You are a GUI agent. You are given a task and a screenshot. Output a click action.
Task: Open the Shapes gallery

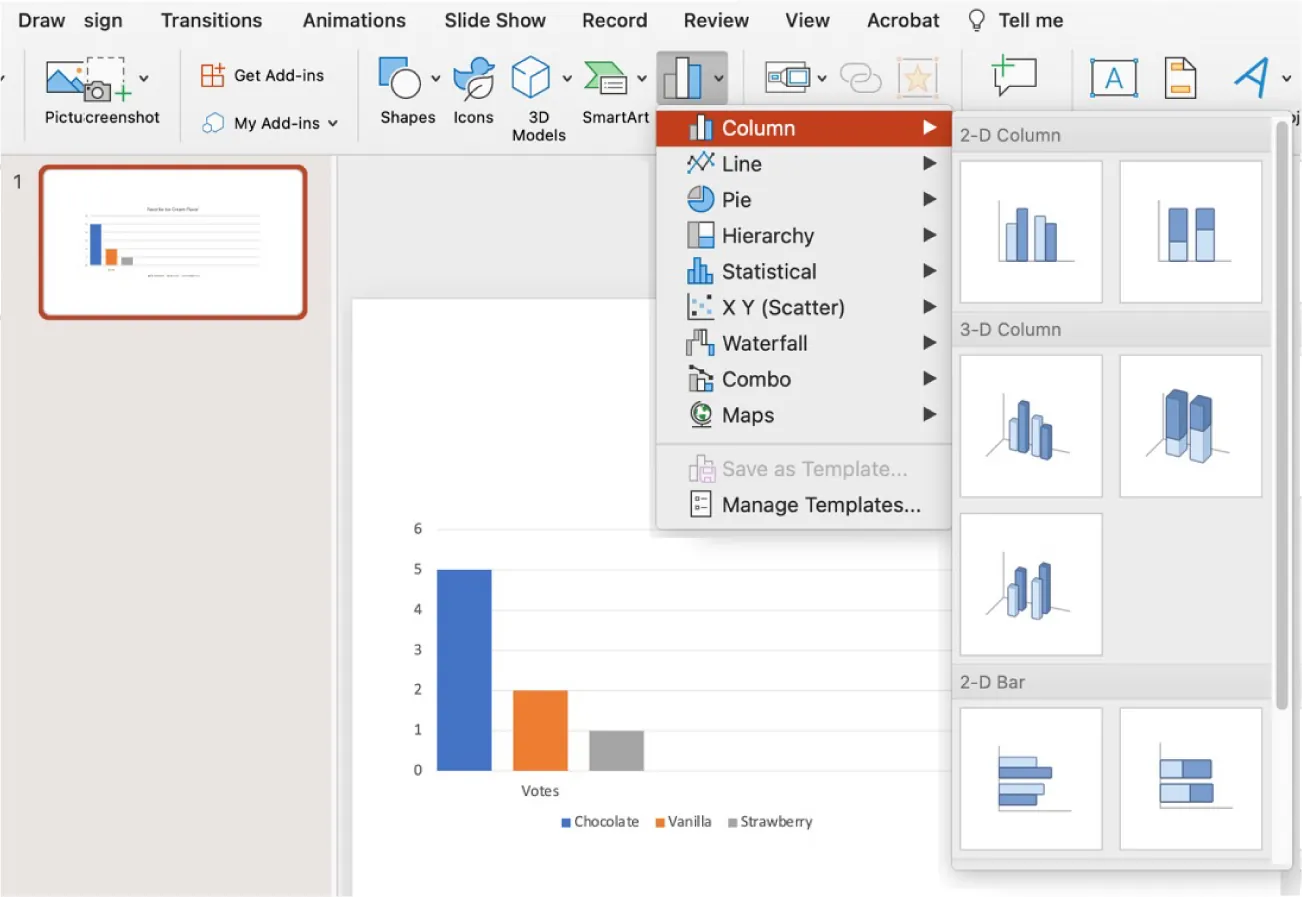[404, 90]
